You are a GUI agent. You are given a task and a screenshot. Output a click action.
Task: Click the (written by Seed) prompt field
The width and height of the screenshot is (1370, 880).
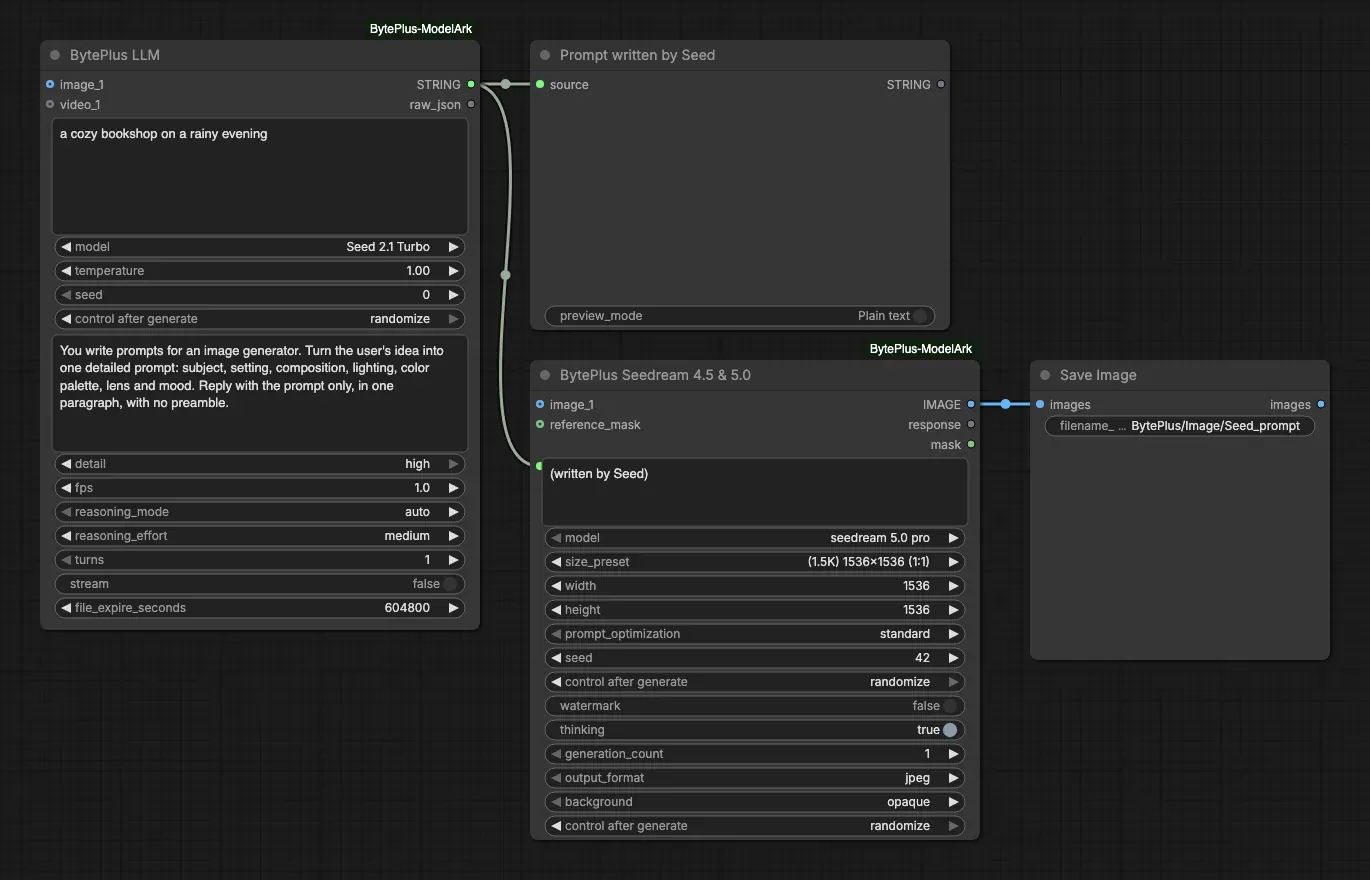[x=755, y=492]
